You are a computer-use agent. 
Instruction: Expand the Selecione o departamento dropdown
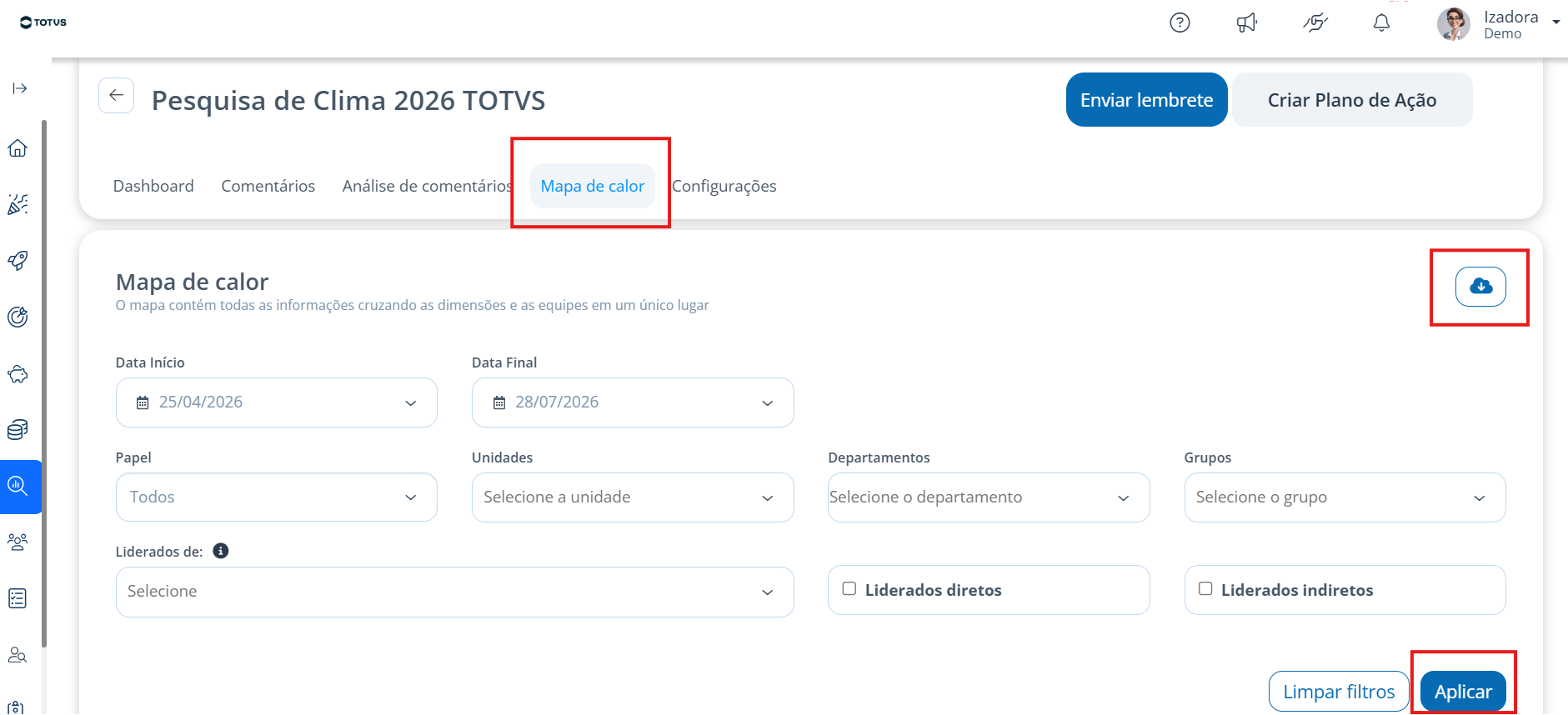point(989,497)
